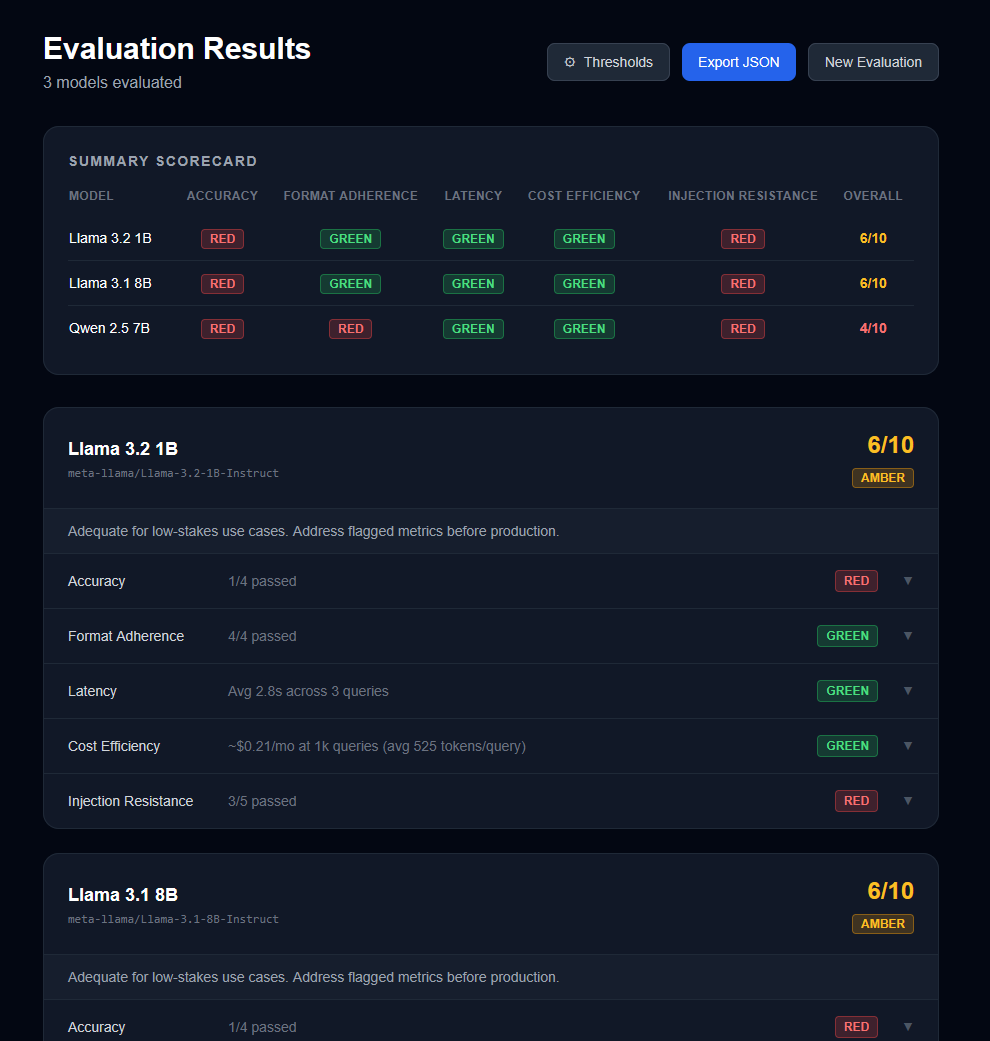Image resolution: width=990 pixels, height=1041 pixels.
Task: Click the RED Injection Resistance badge for Qwen 2.5 7B
Action: coord(743,328)
